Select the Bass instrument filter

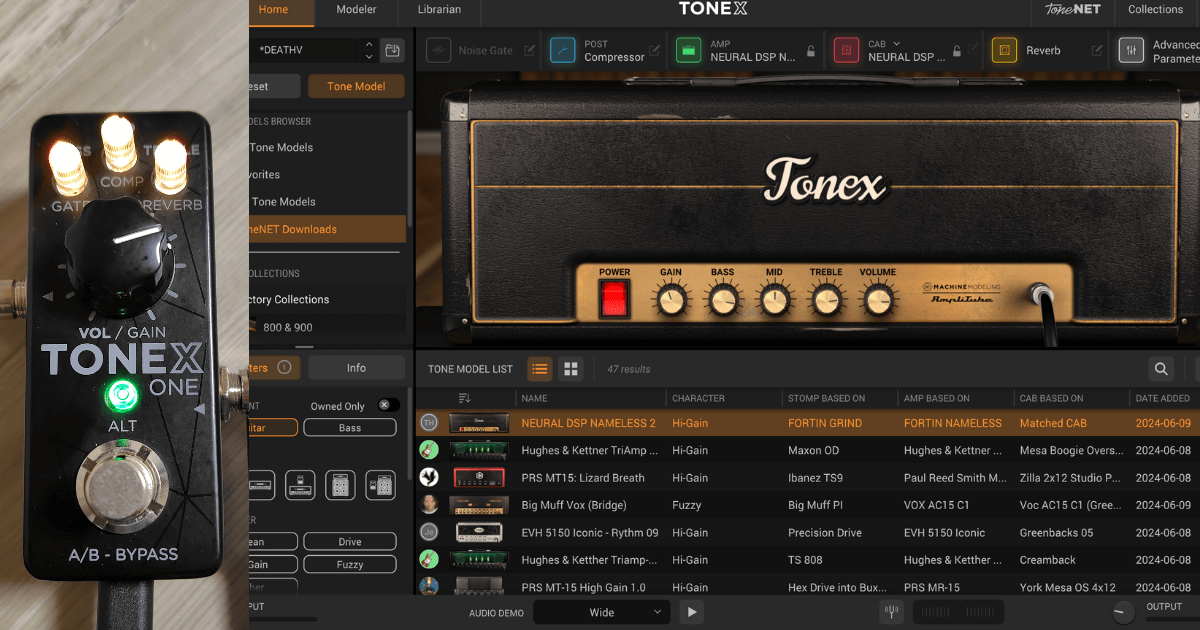pyautogui.click(x=350, y=428)
